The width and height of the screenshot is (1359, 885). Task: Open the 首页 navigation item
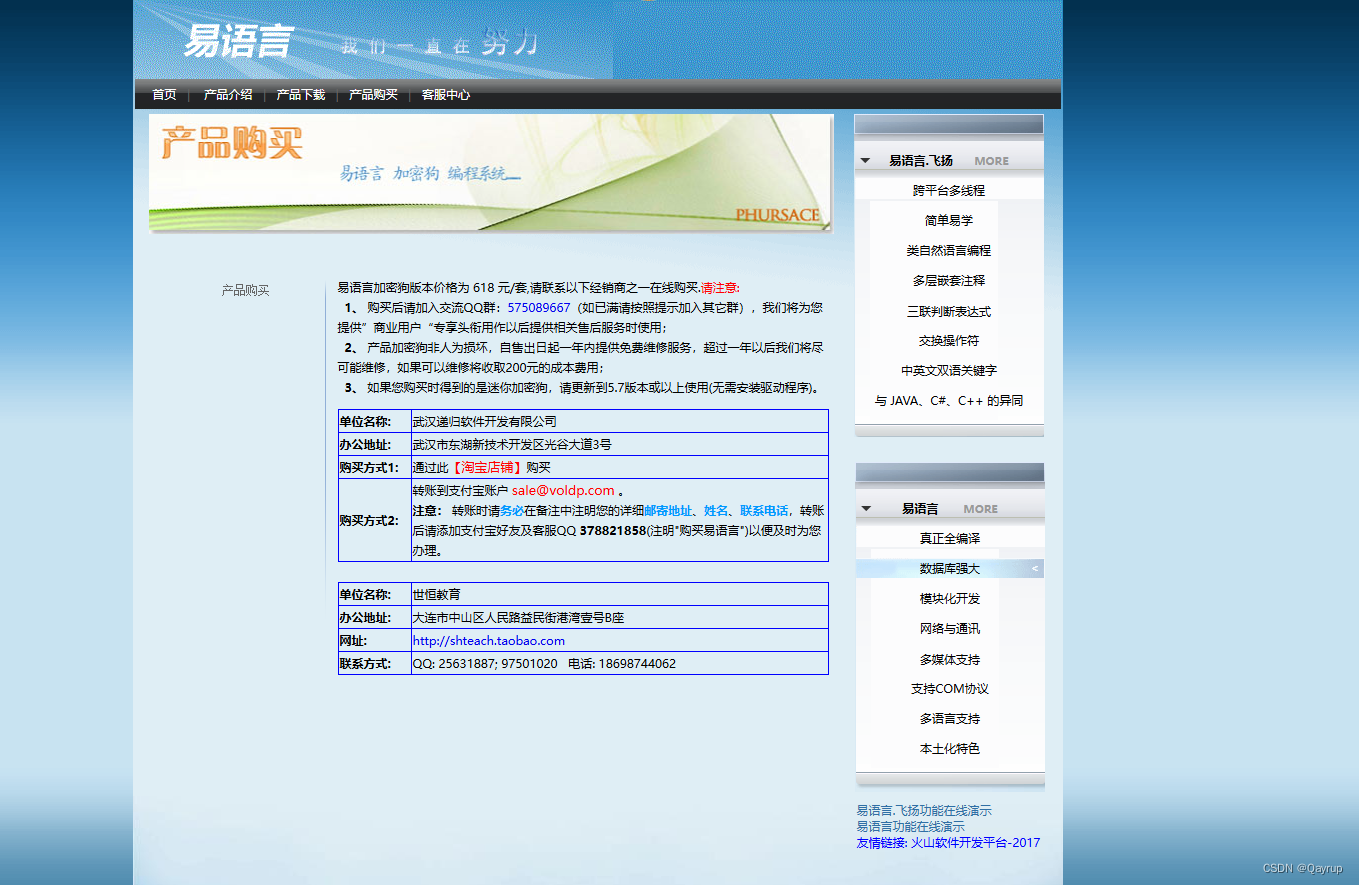coord(164,95)
